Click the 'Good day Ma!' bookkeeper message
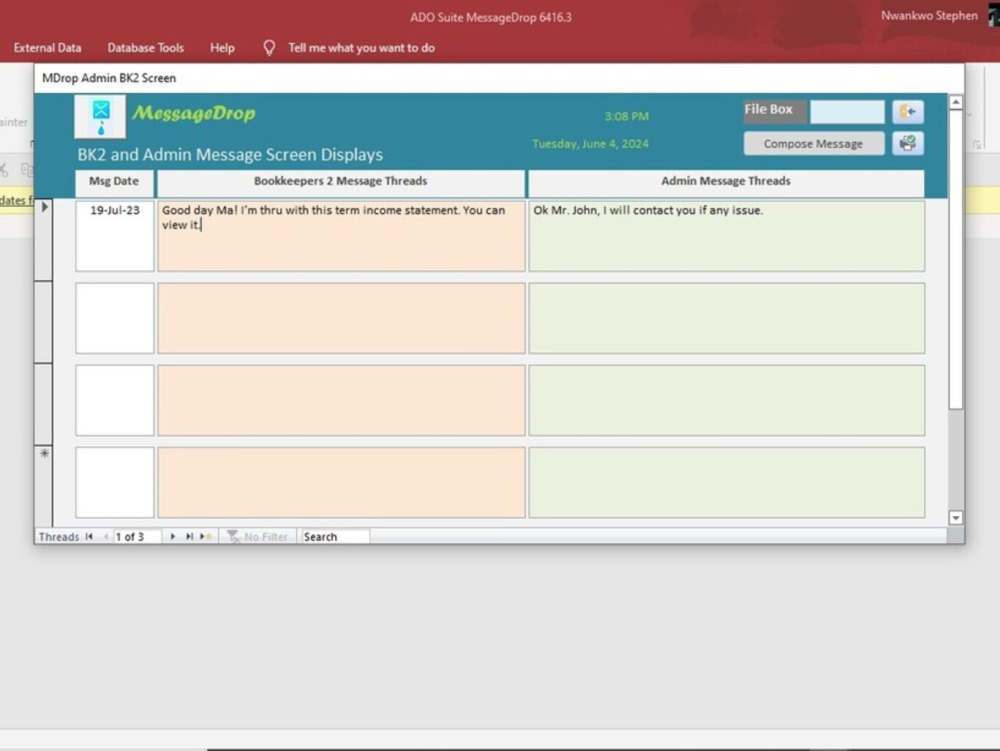The height and width of the screenshot is (751, 1000). [341, 236]
